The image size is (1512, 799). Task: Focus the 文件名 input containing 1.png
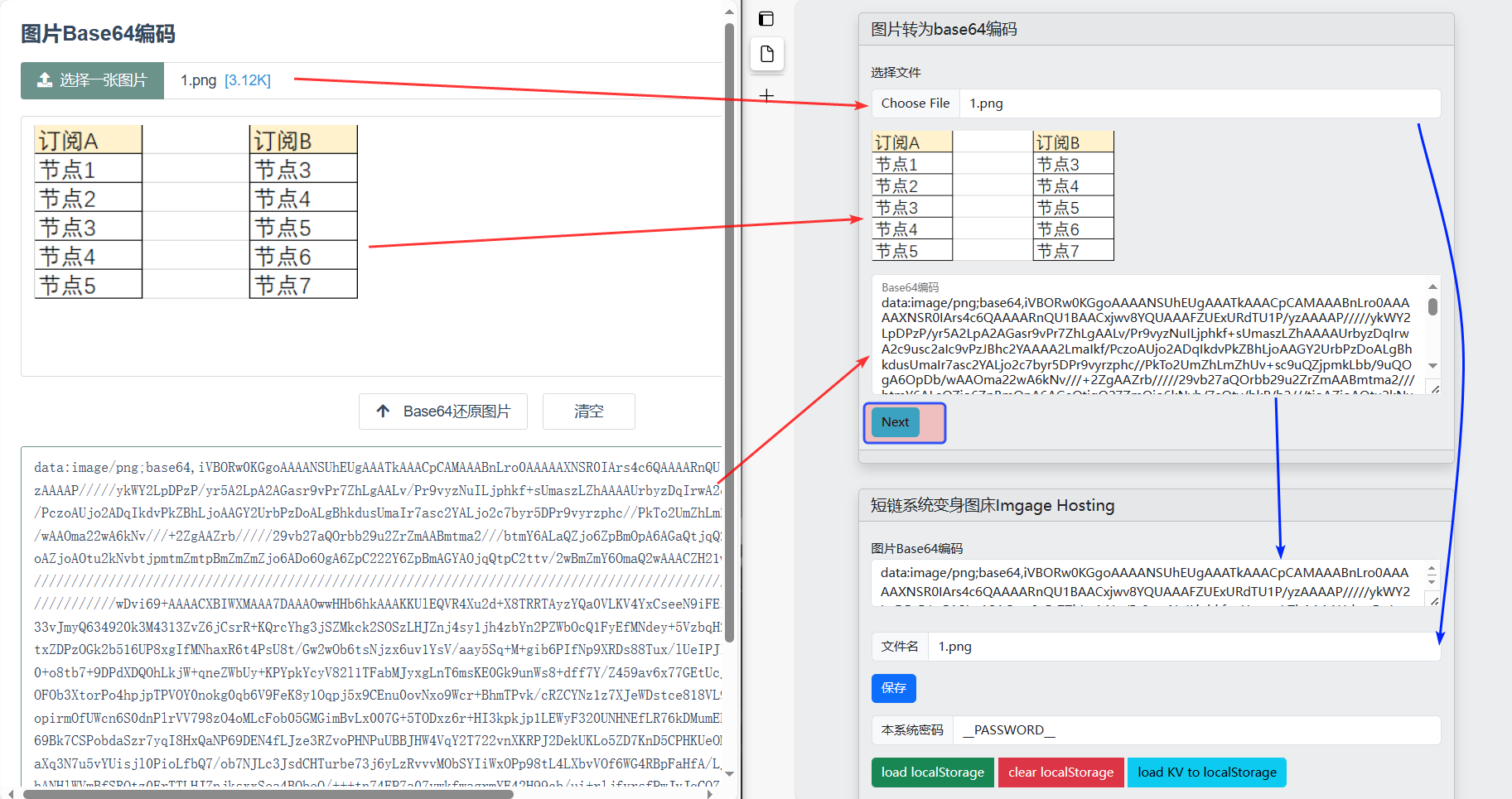click(x=1183, y=647)
